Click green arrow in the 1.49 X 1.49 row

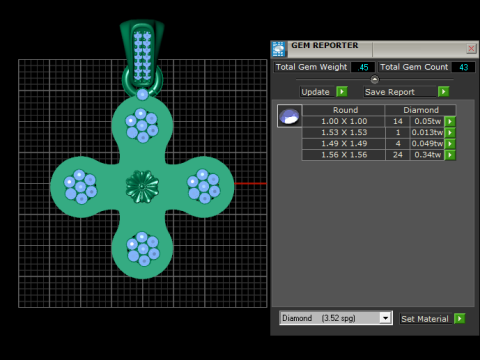450,144
